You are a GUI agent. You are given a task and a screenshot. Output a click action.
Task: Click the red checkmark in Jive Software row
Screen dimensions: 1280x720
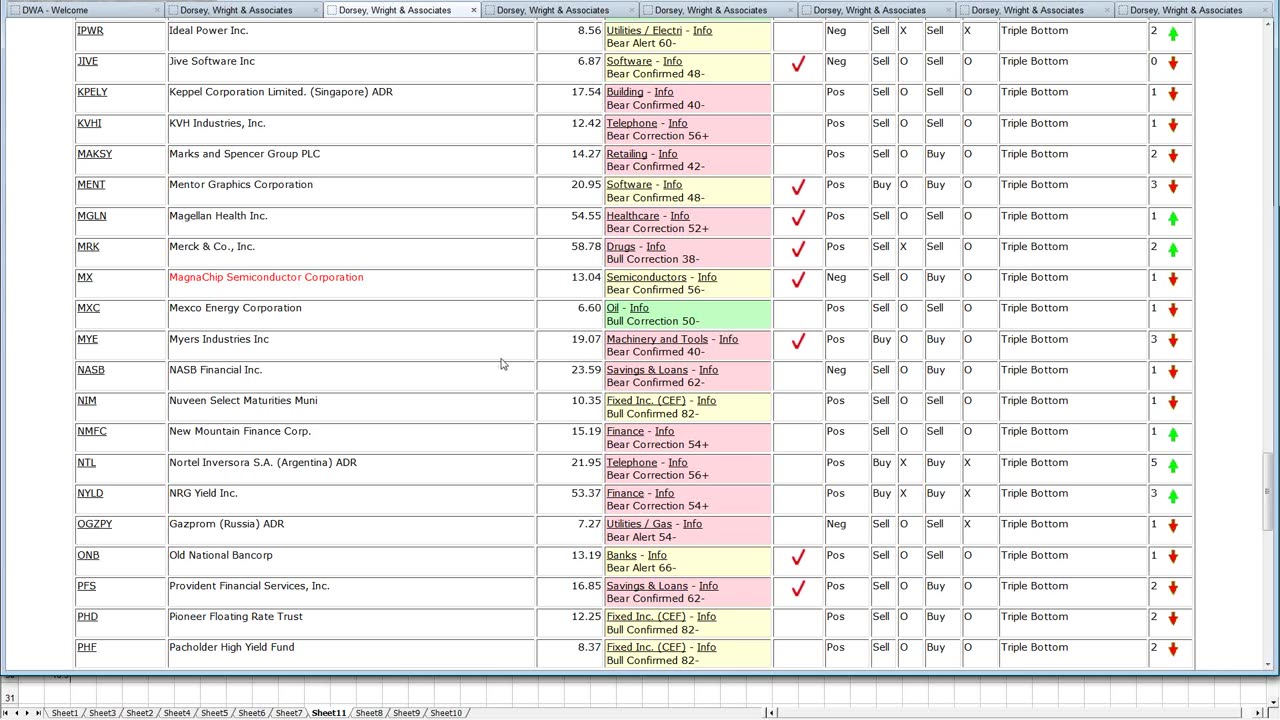tap(798, 64)
